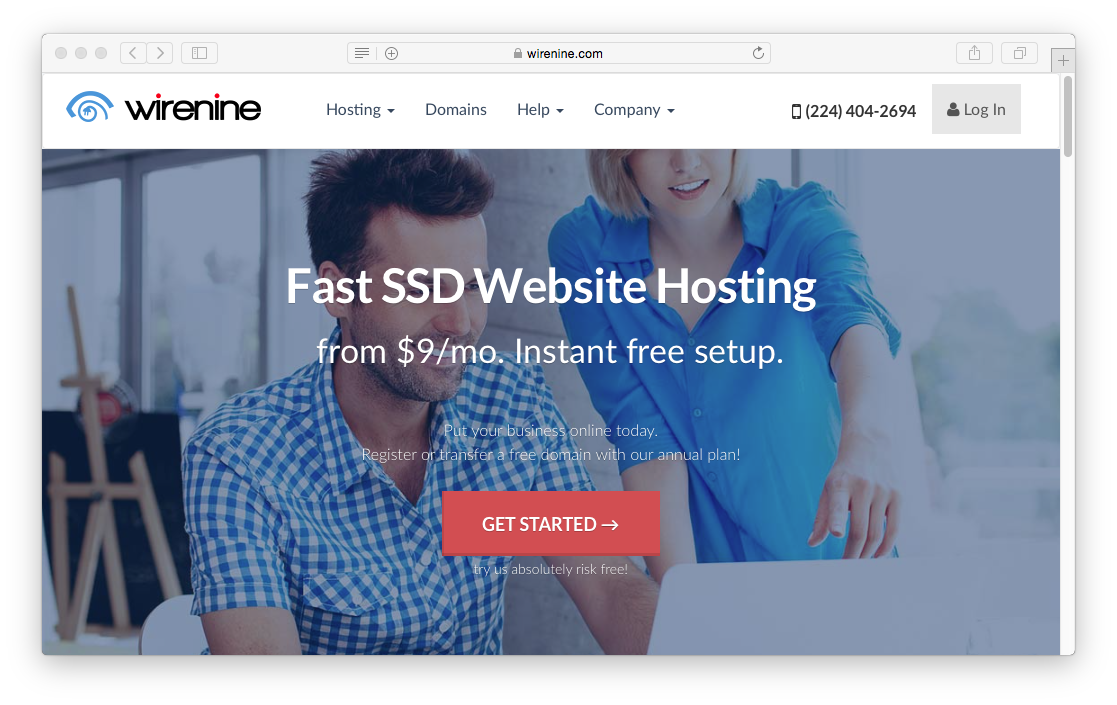Viewport: 1117px width, 705px height.
Task: Click the wirenine logo
Action: point(164,108)
